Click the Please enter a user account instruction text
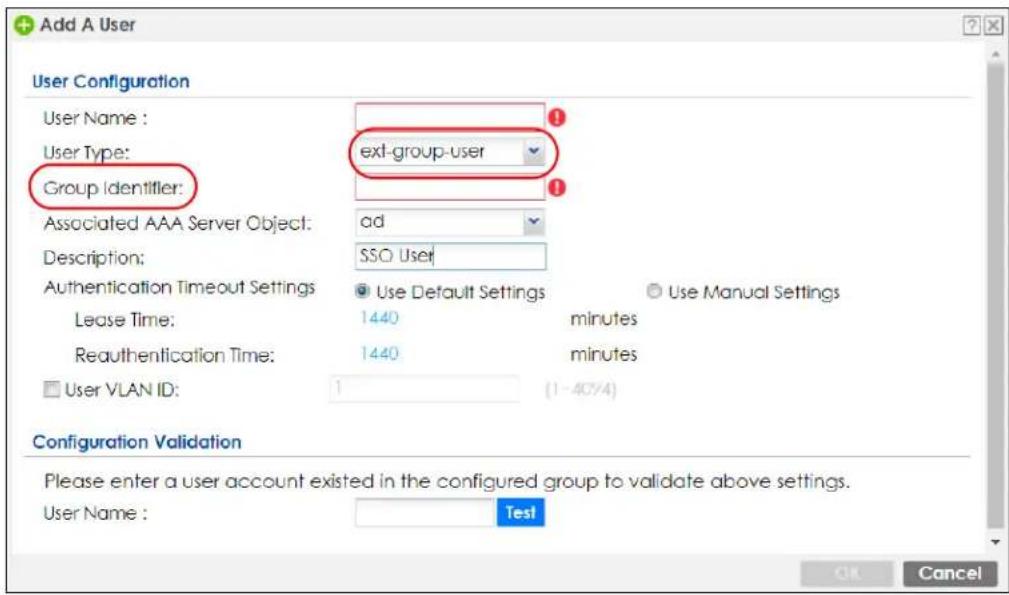Image resolution: width=1009 pixels, height=595 pixels. pos(447,481)
